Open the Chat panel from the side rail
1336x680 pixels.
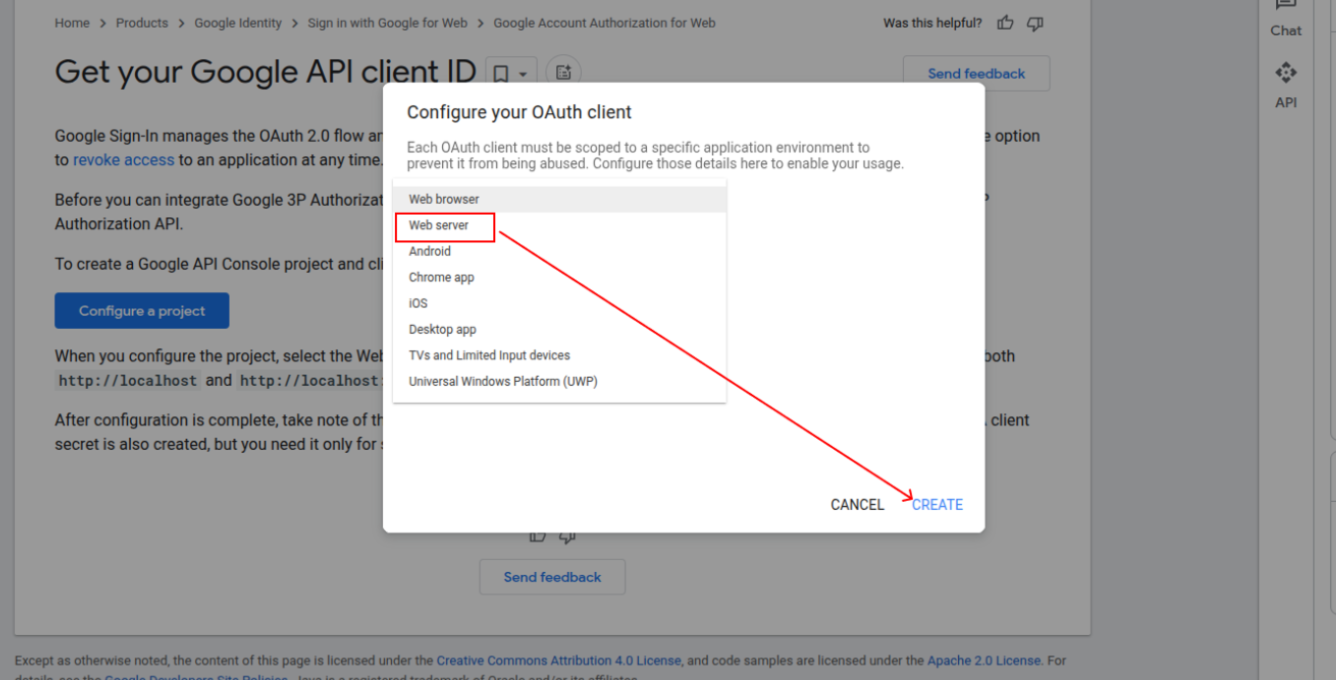1286,19
